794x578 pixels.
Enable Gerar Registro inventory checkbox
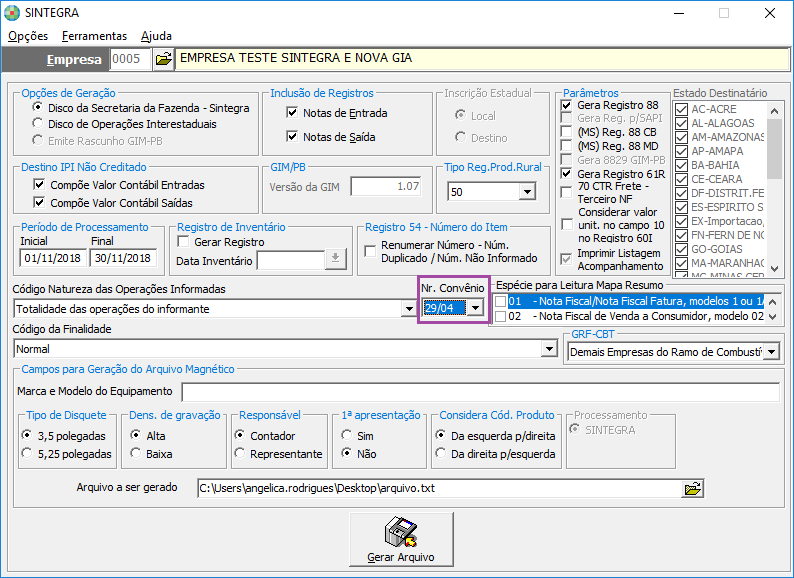[183, 242]
